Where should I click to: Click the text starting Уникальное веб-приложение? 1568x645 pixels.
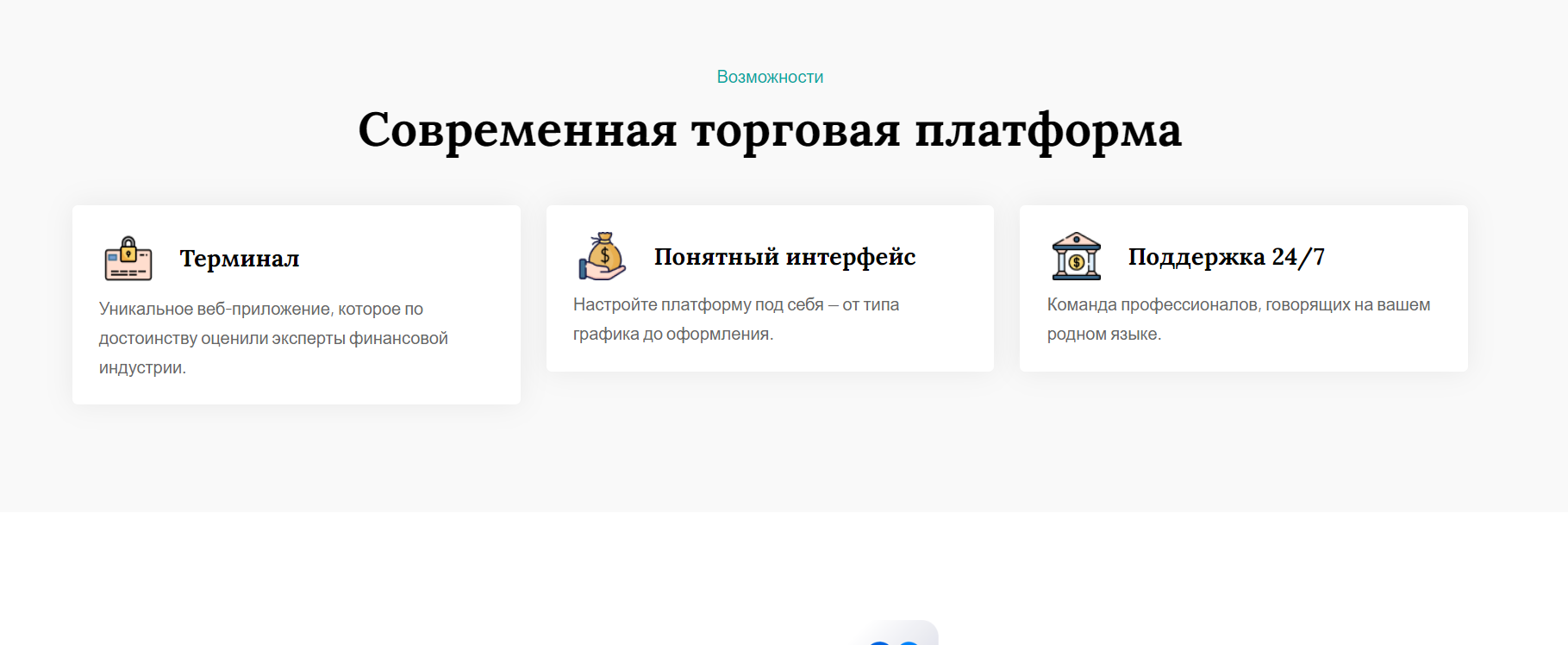pos(273,338)
